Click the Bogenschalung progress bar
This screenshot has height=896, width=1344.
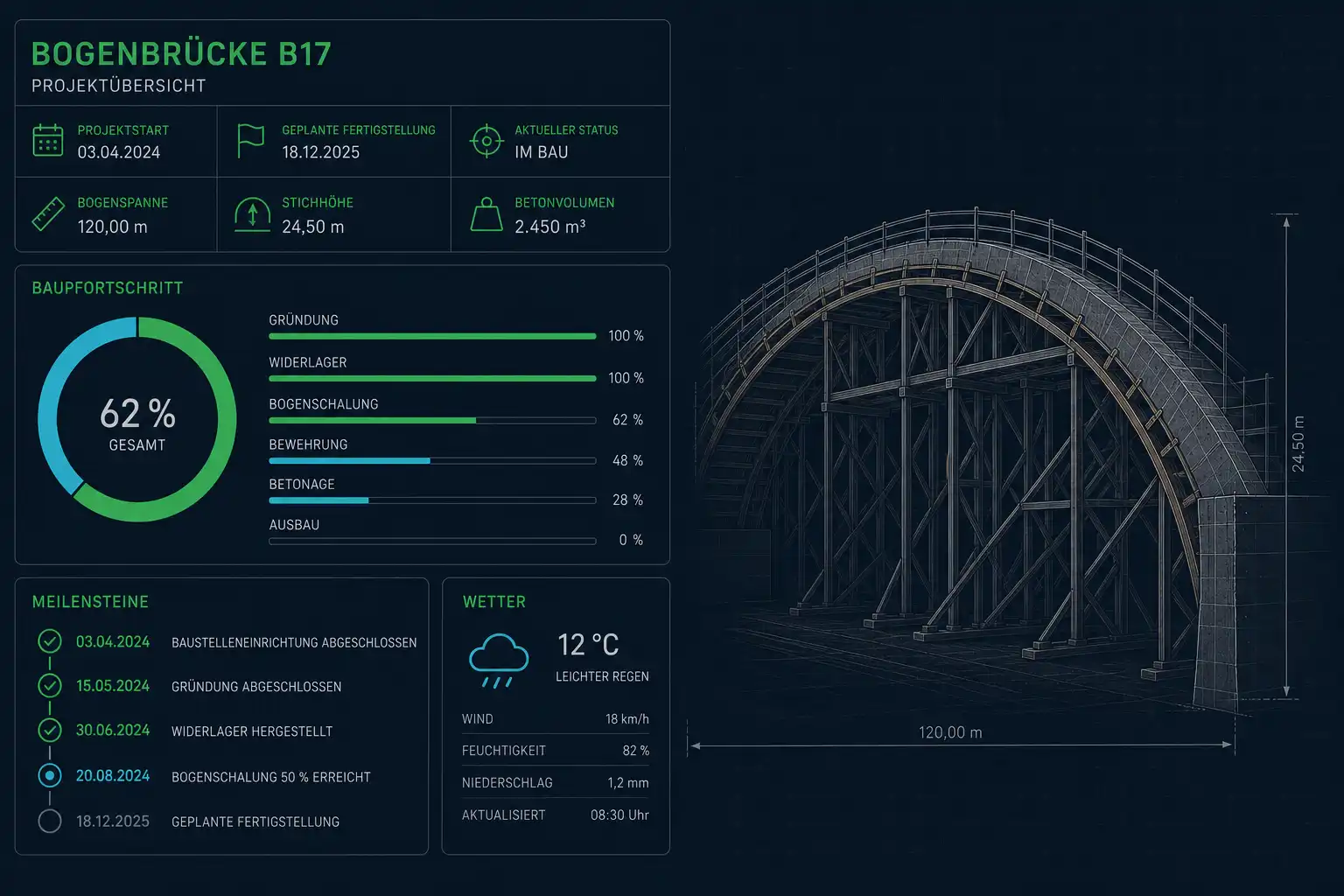point(432,420)
